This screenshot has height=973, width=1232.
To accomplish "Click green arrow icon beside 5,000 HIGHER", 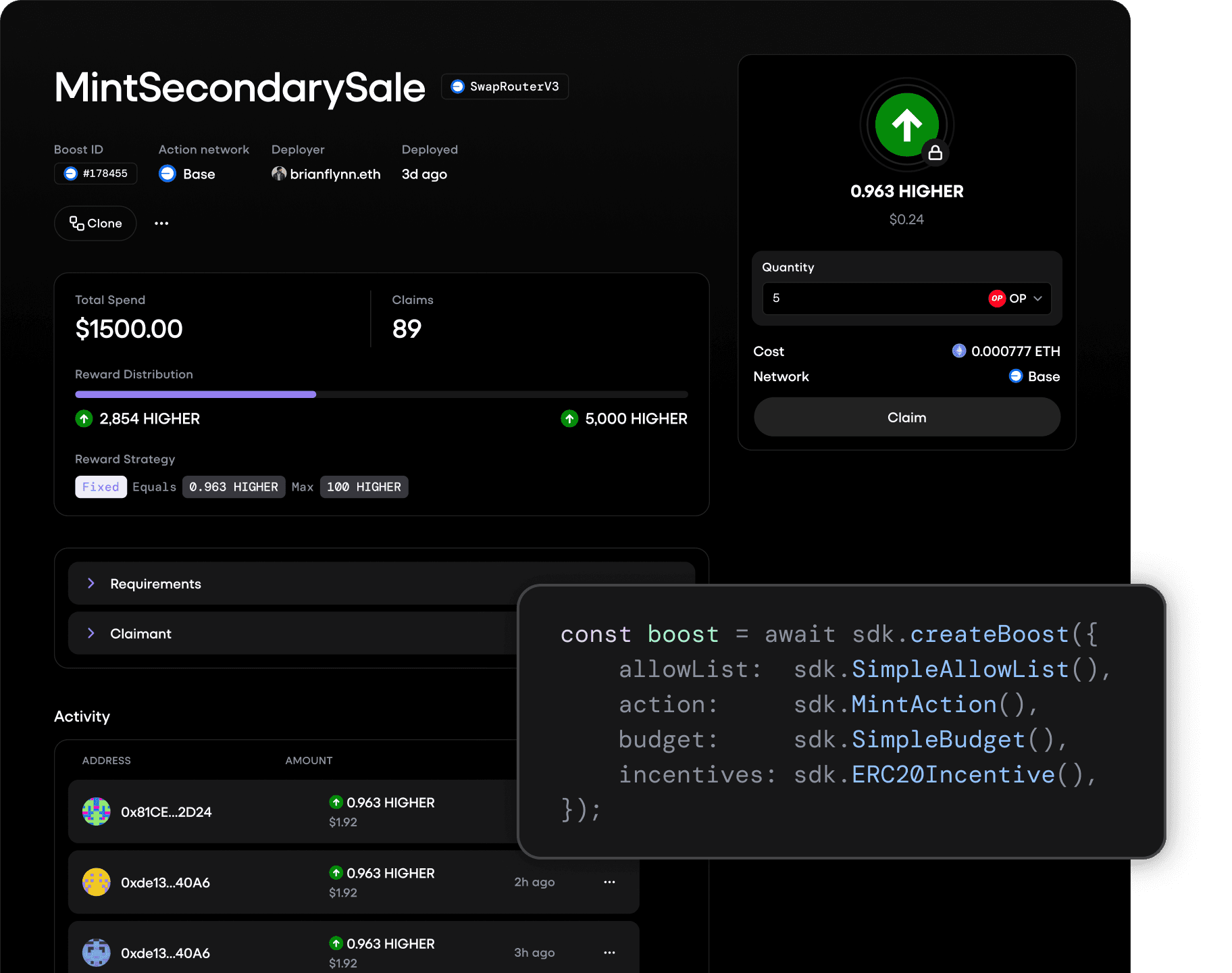I will point(569,419).
